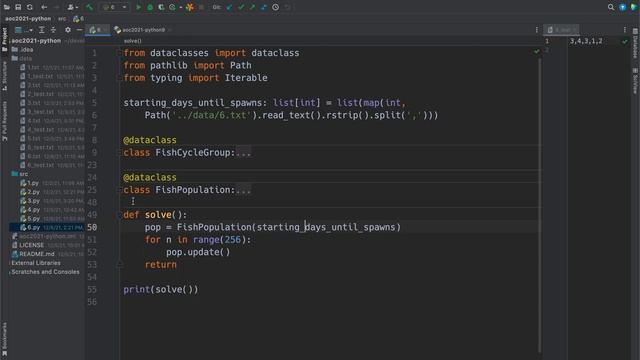Click the blue round icon beside search

click(x=622, y=7)
